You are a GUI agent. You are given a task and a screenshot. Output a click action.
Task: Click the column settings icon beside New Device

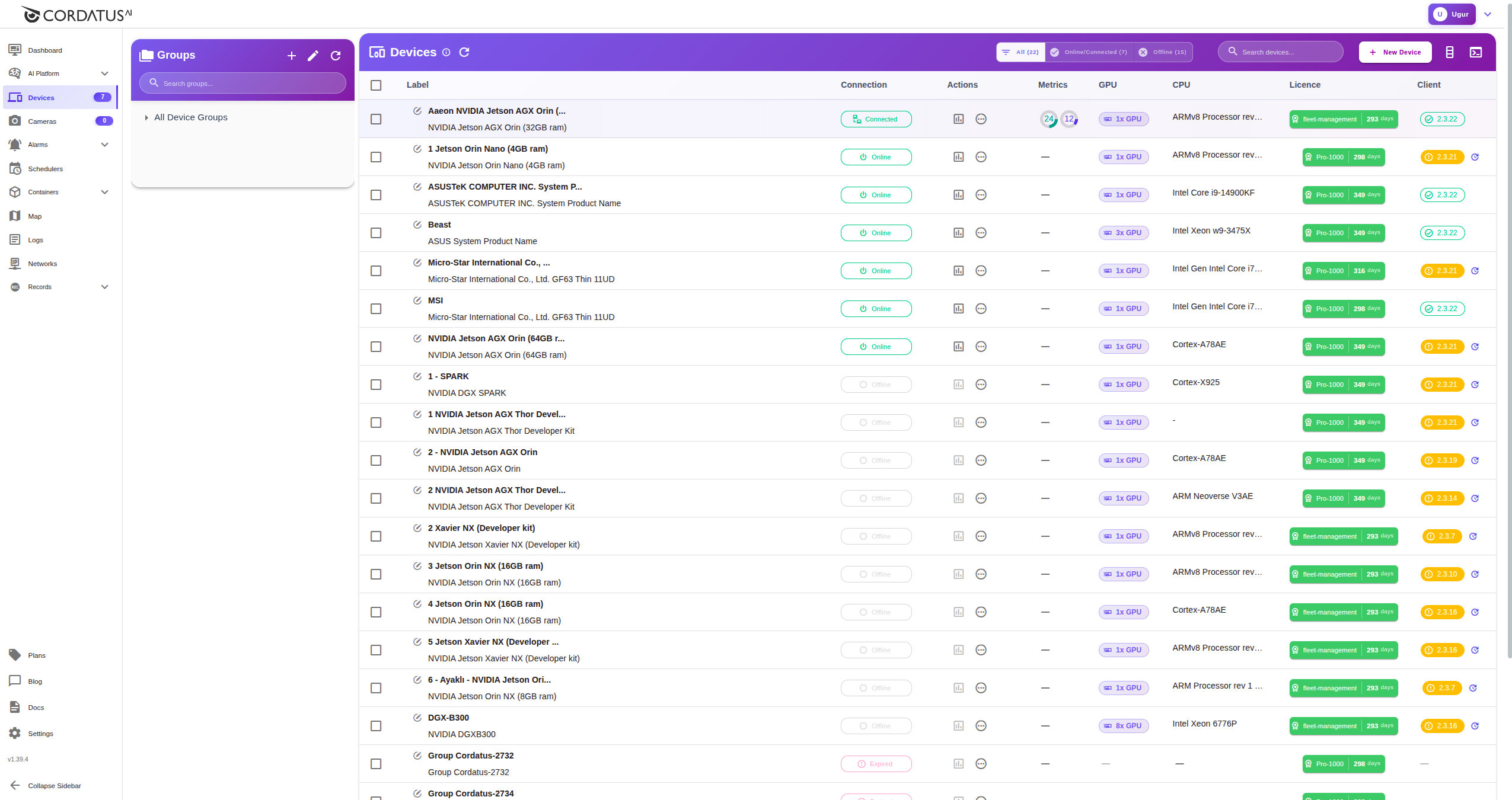pyautogui.click(x=1449, y=52)
